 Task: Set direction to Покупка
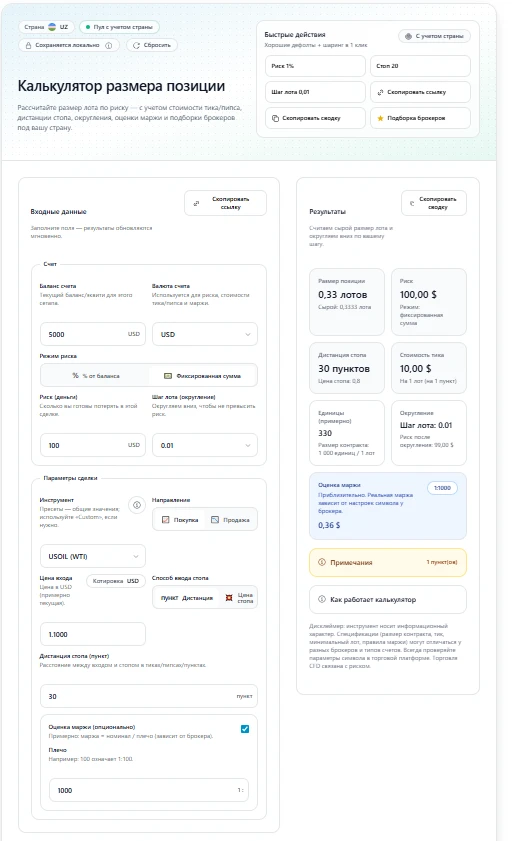tap(180, 520)
